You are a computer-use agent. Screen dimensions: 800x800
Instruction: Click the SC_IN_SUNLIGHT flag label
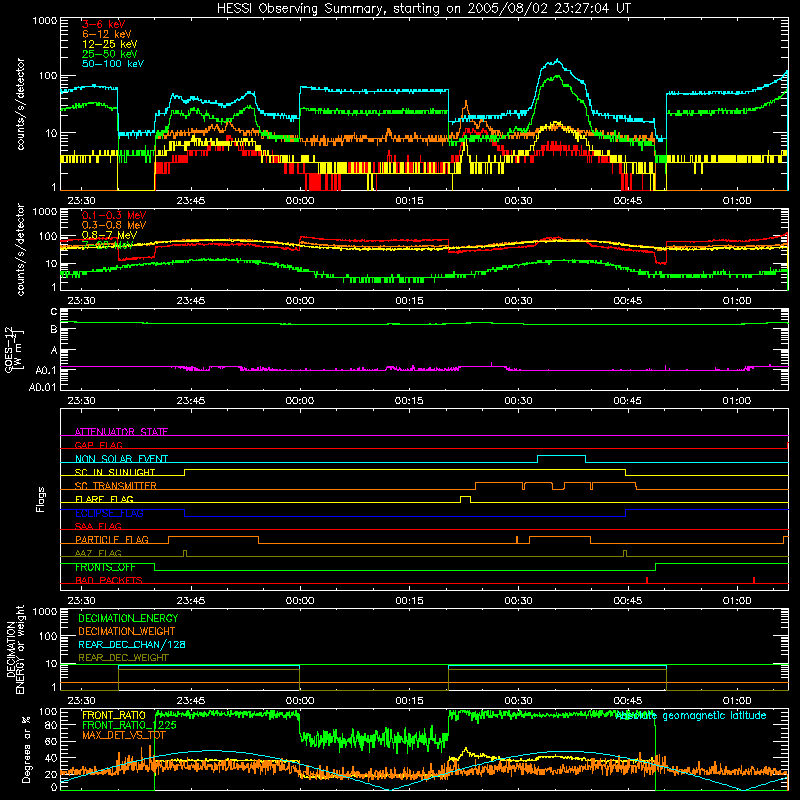point(115,472)
